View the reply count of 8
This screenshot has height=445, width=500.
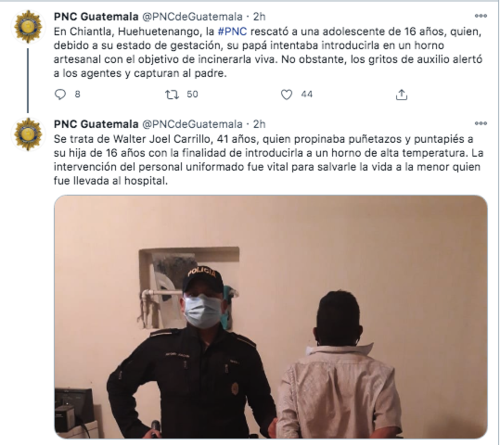77,94
